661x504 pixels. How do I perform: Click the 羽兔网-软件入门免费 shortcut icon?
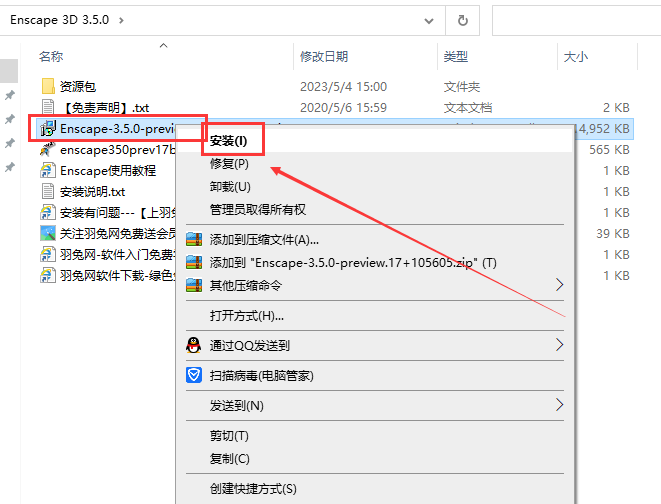point(48,255)
